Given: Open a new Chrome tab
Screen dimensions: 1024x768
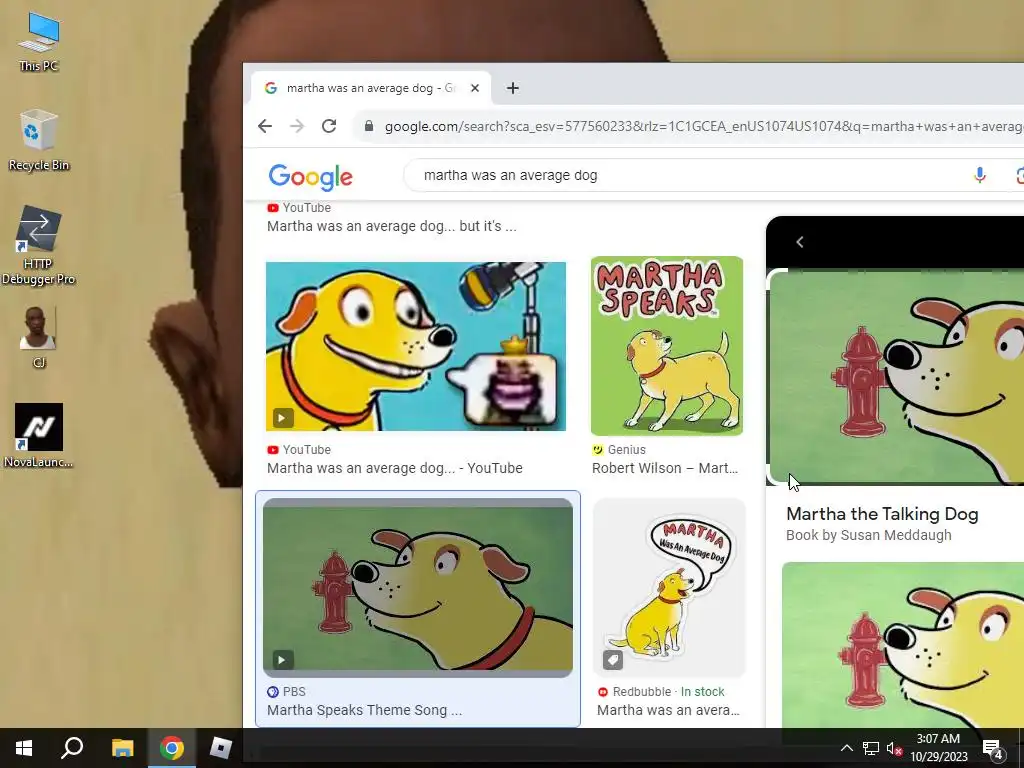Looking at the screenshot, I should point(513,88).
